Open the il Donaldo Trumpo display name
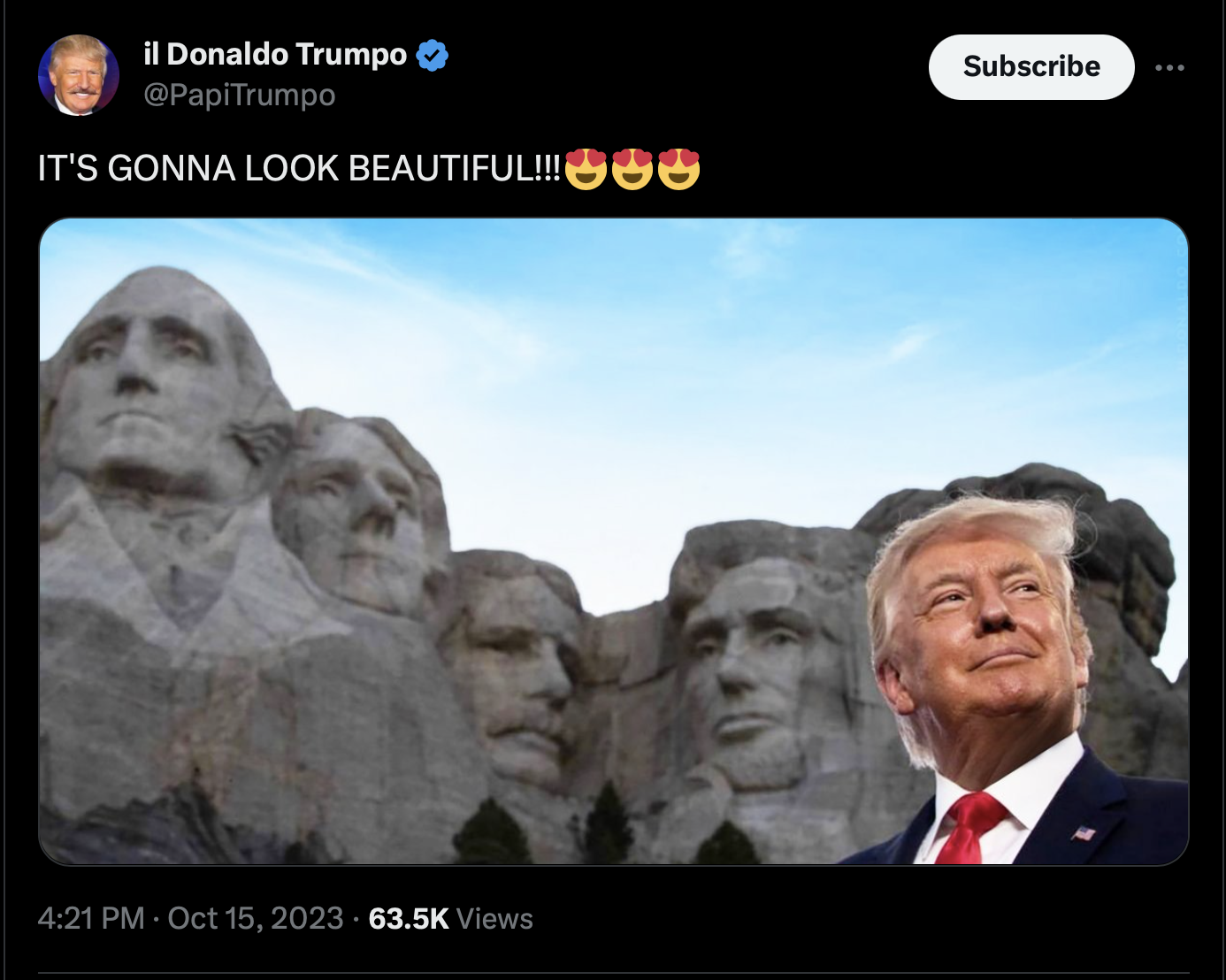1226x980 pixels. click(x=275, y=54)
